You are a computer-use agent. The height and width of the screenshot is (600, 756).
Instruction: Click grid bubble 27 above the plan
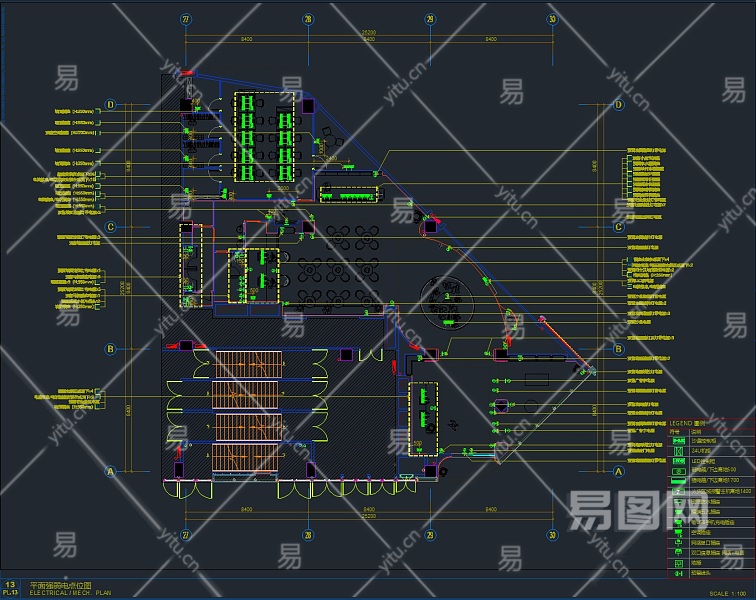[186, 19]
